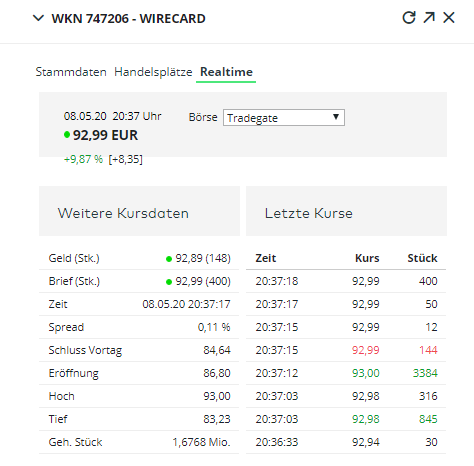Click the Brief (Stk.) label
474x466 pixels.
[x=74, y=281]
